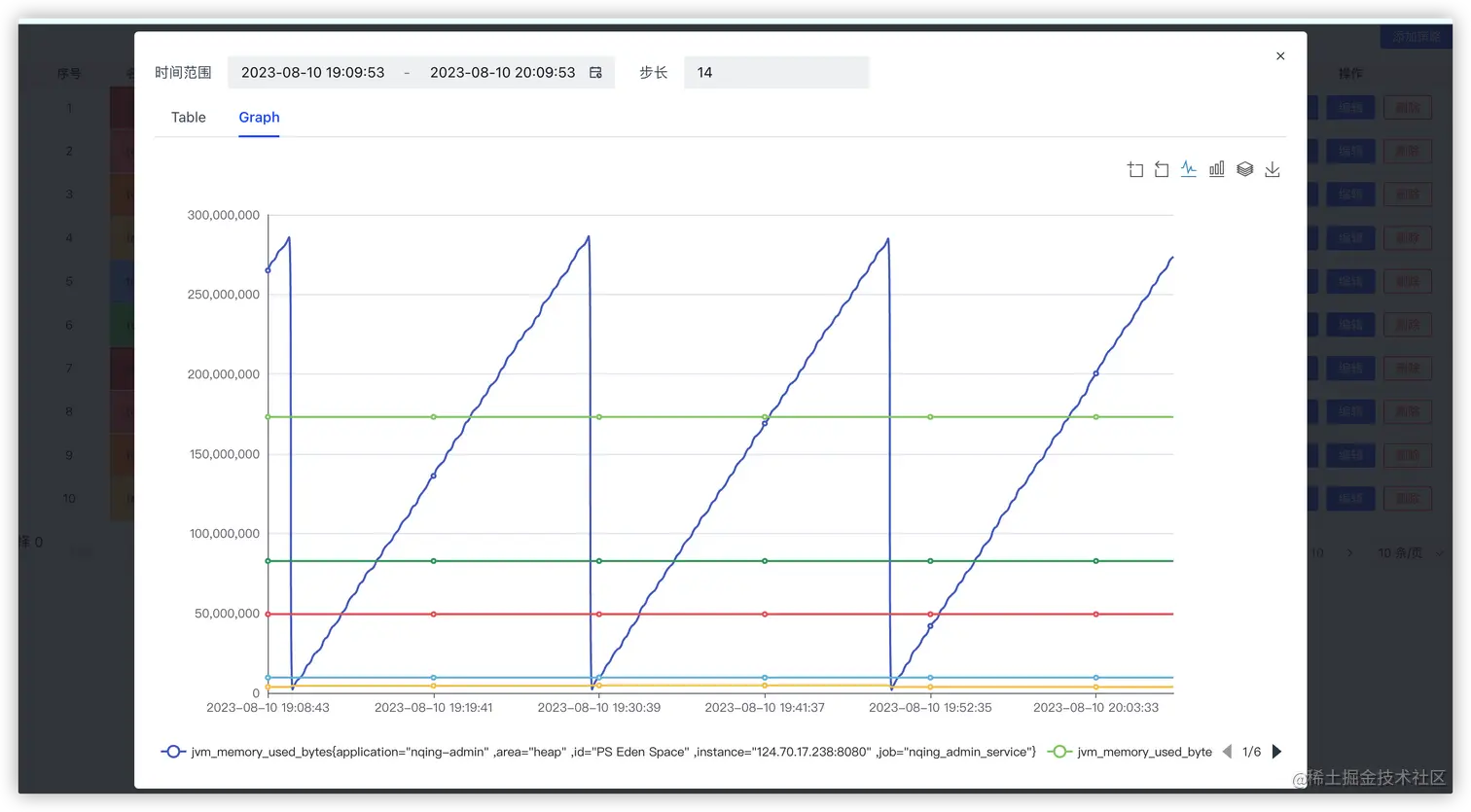1471x812 pixels.
Task: Click x-axis label 2023-08-10 19:52:35
Action: [930, 708]
